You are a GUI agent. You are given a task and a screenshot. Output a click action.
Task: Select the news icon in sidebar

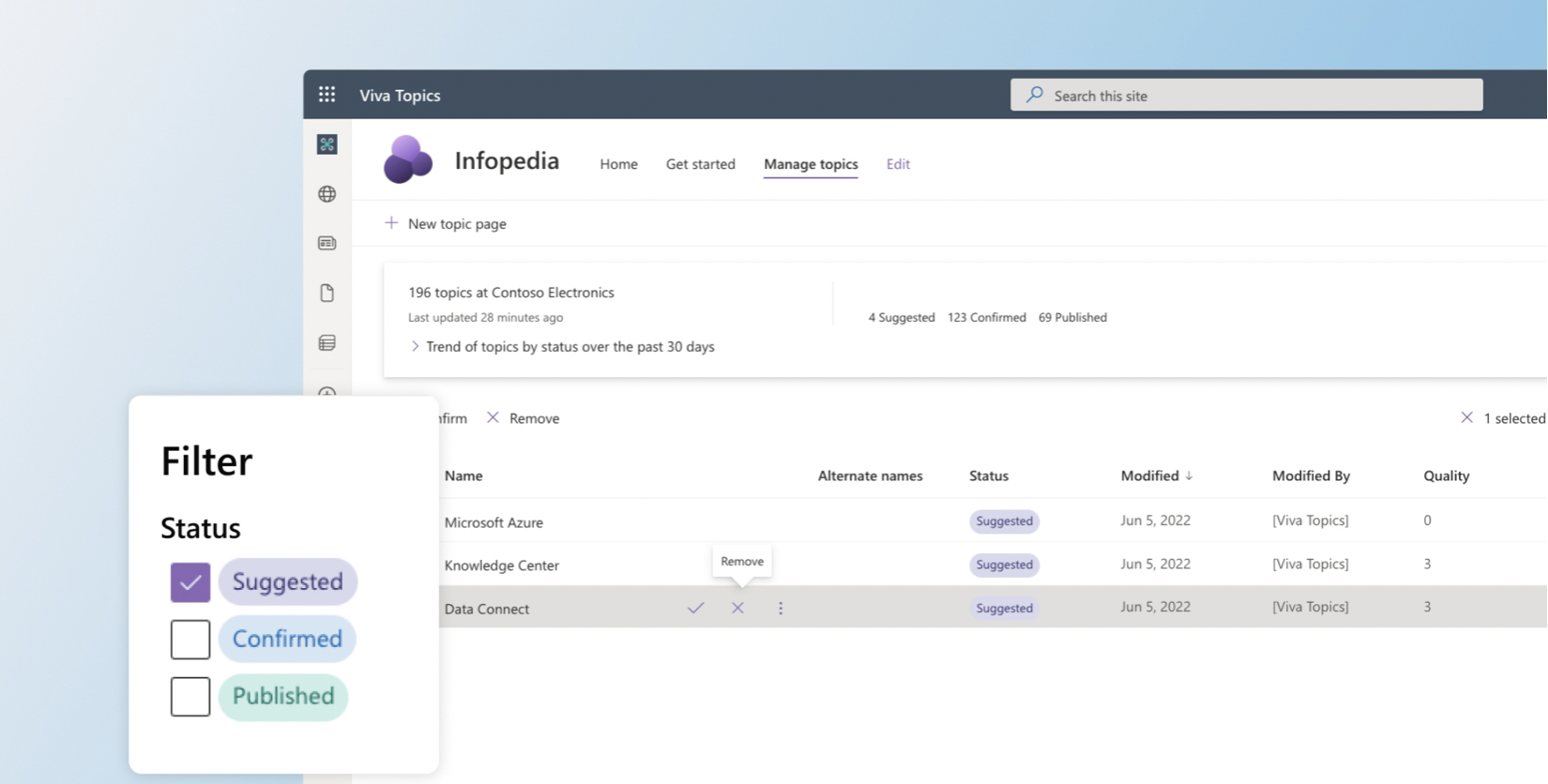tap(326, 244)
